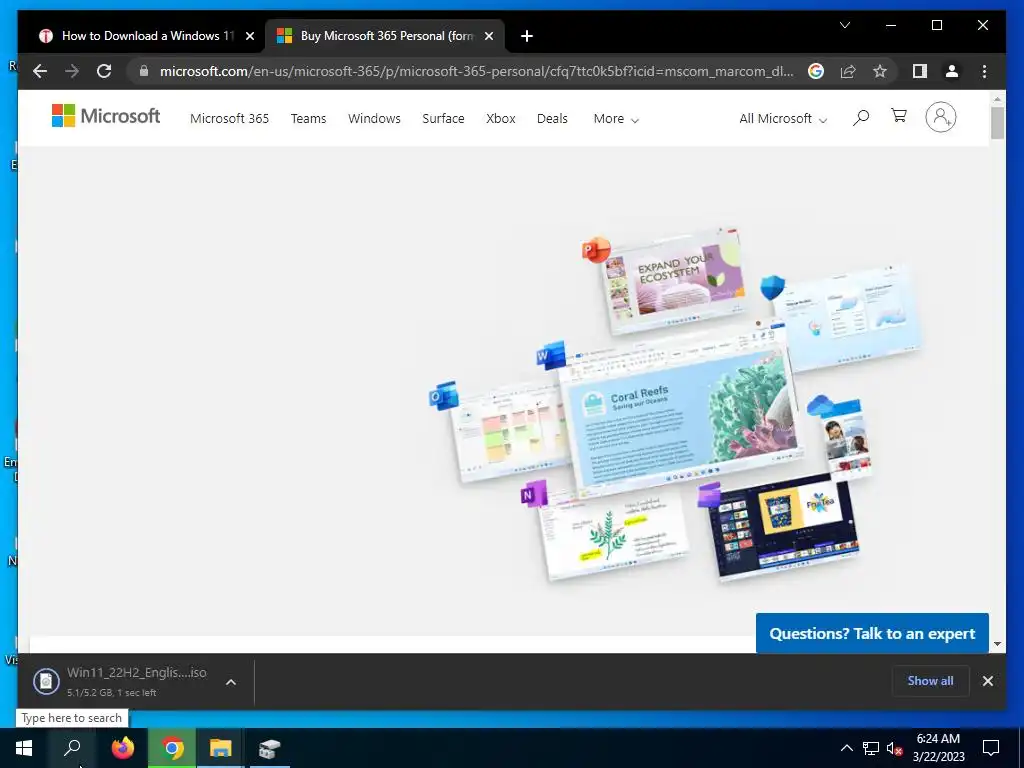Share this page using share icon
Viewport: 1024px width, 768px height.
pyautogui.click(x=848, y=71)
